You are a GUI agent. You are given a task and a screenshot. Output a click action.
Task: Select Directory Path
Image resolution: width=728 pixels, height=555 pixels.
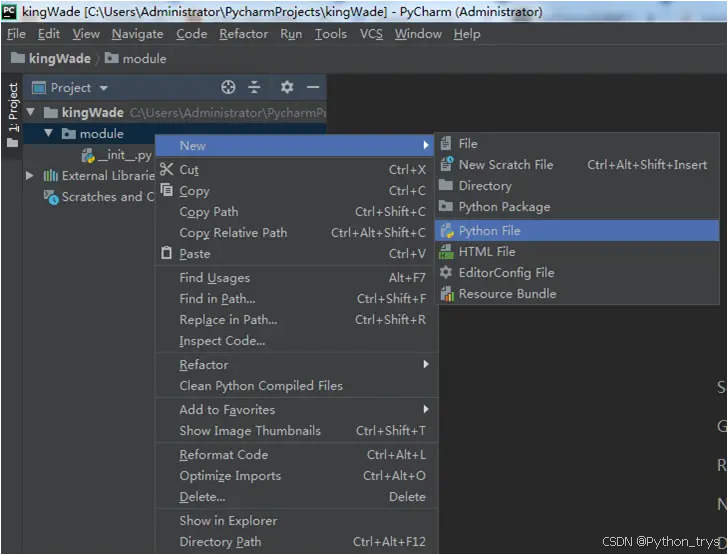[296, 542]
